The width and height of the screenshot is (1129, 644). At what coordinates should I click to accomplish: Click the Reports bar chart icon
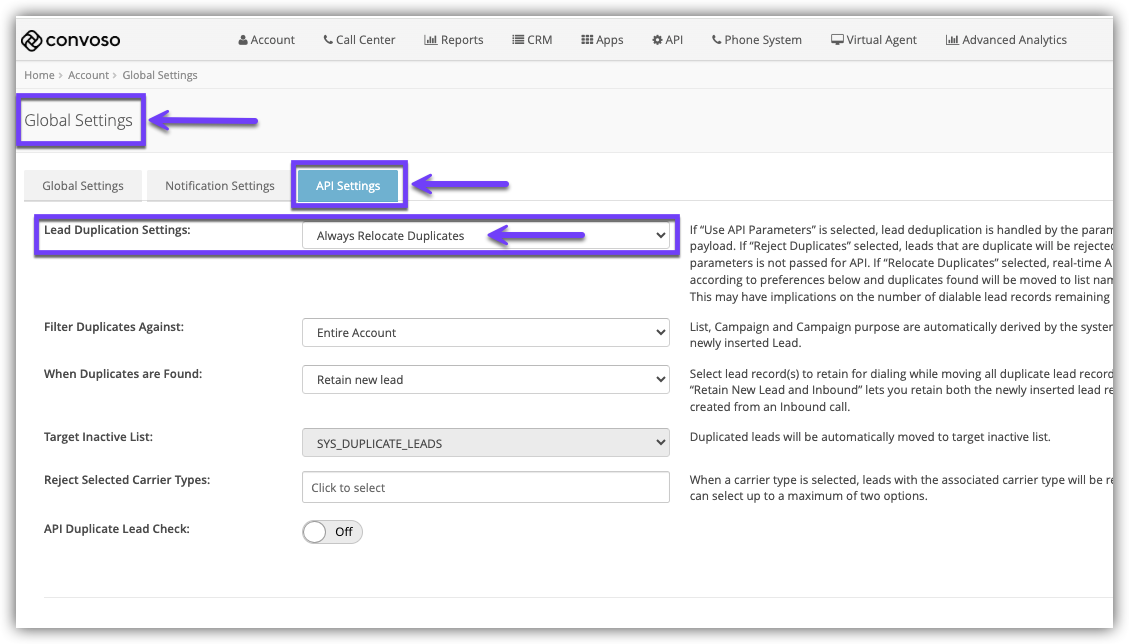[430, 40]
